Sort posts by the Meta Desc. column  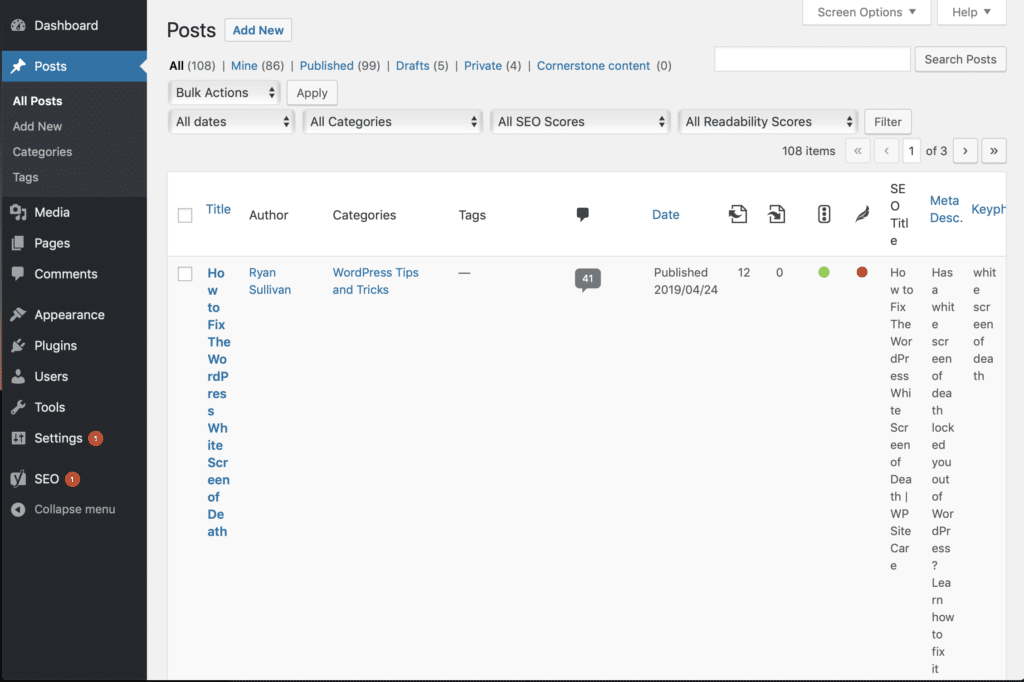946,209
